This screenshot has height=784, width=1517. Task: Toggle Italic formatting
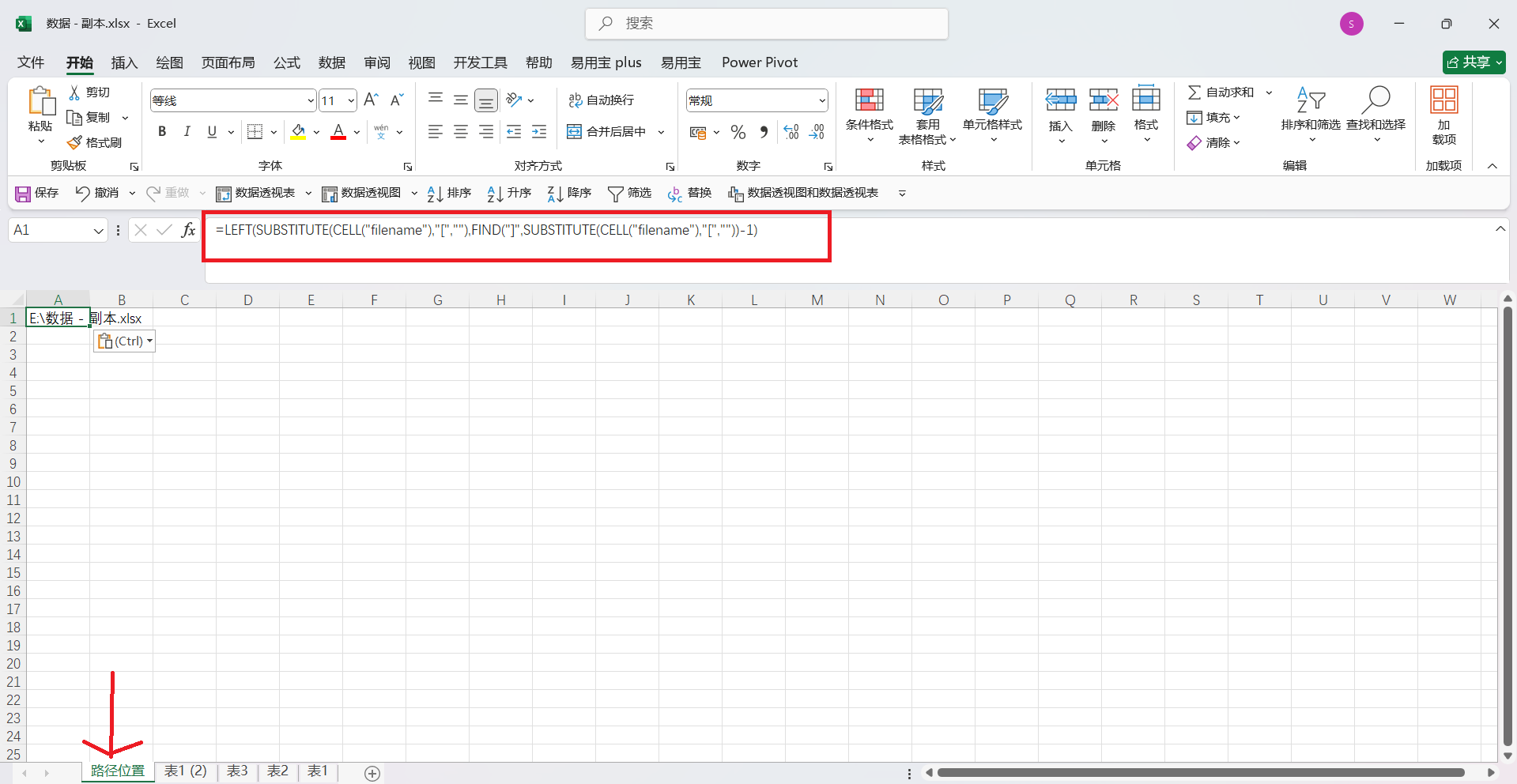(x=187, y=132)
